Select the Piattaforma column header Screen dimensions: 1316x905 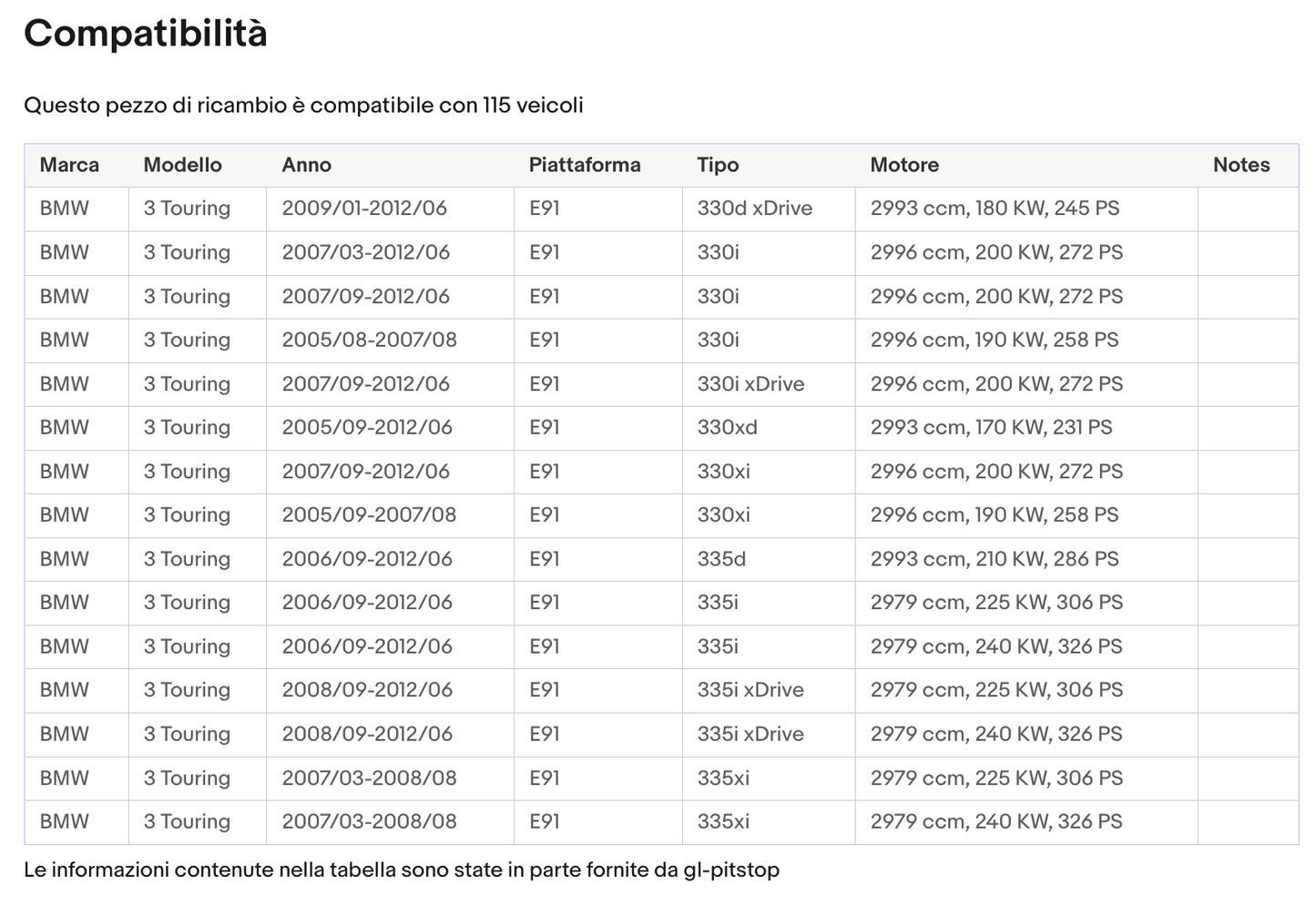tap(585, 165)
